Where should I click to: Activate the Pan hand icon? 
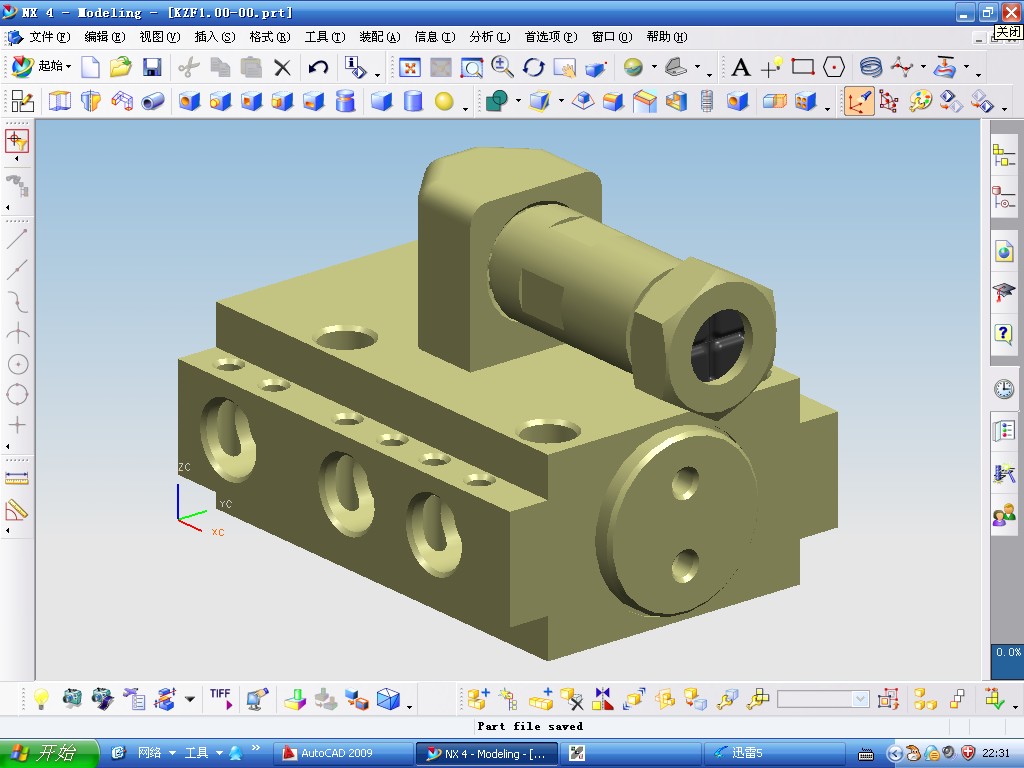(564, 67)
